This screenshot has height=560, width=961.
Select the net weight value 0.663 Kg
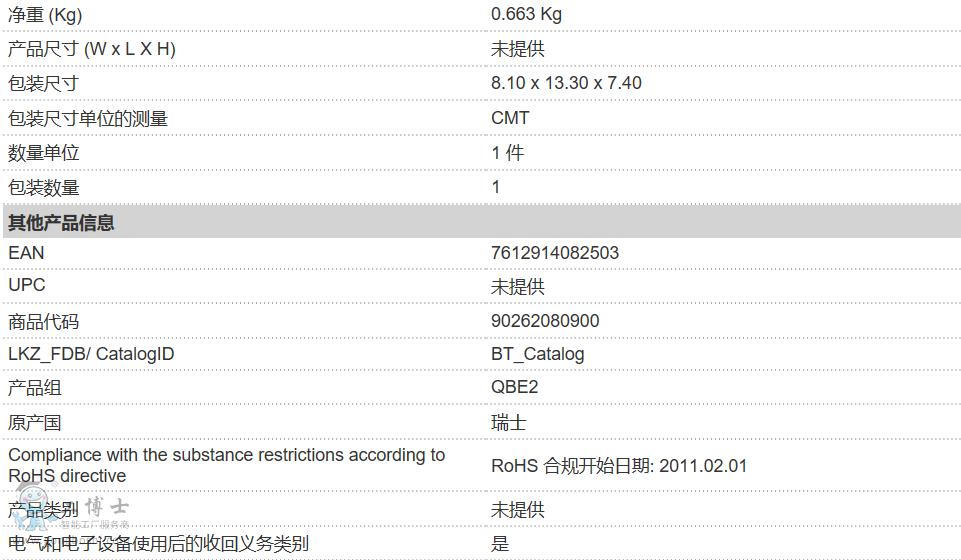point(526,14)
